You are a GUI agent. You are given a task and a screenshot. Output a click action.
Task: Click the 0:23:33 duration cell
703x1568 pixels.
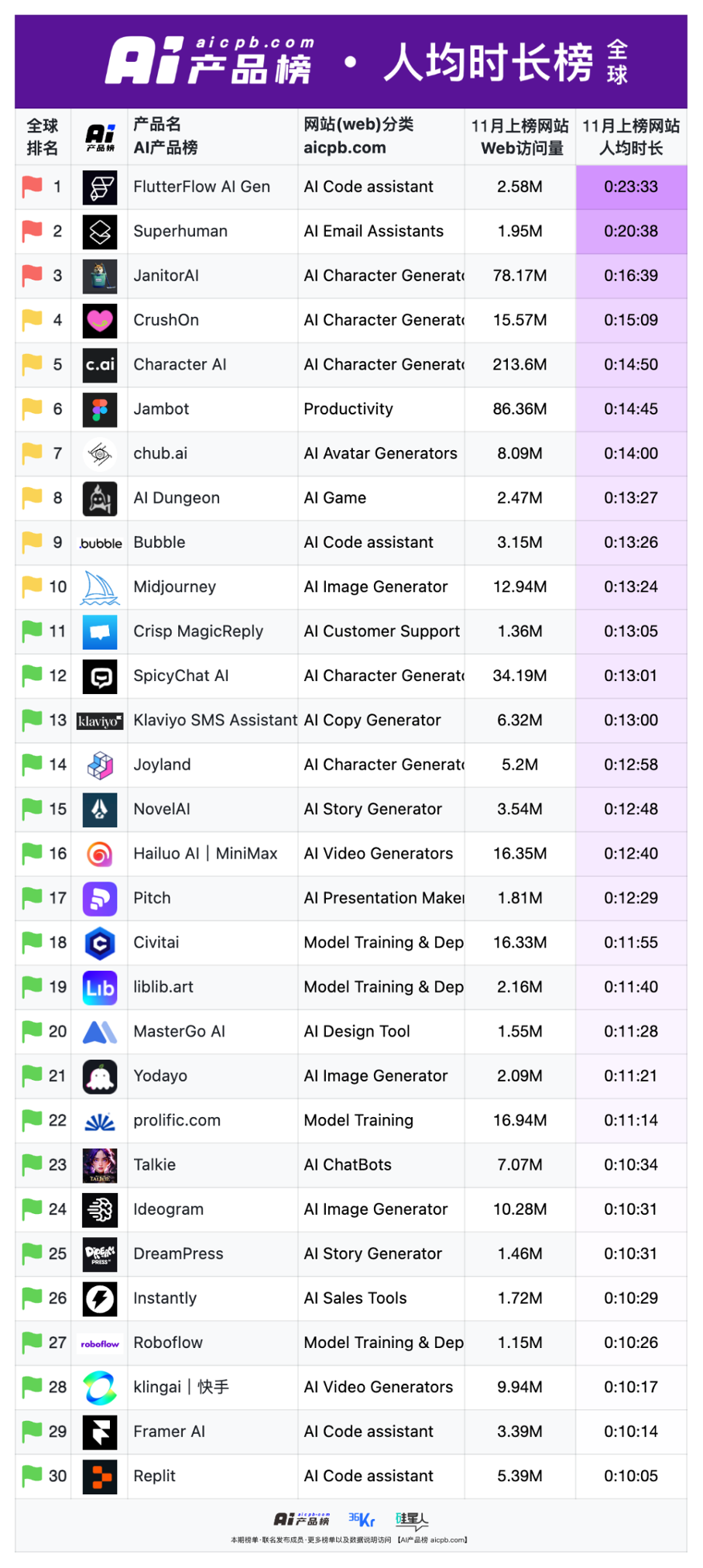point(631,187)
